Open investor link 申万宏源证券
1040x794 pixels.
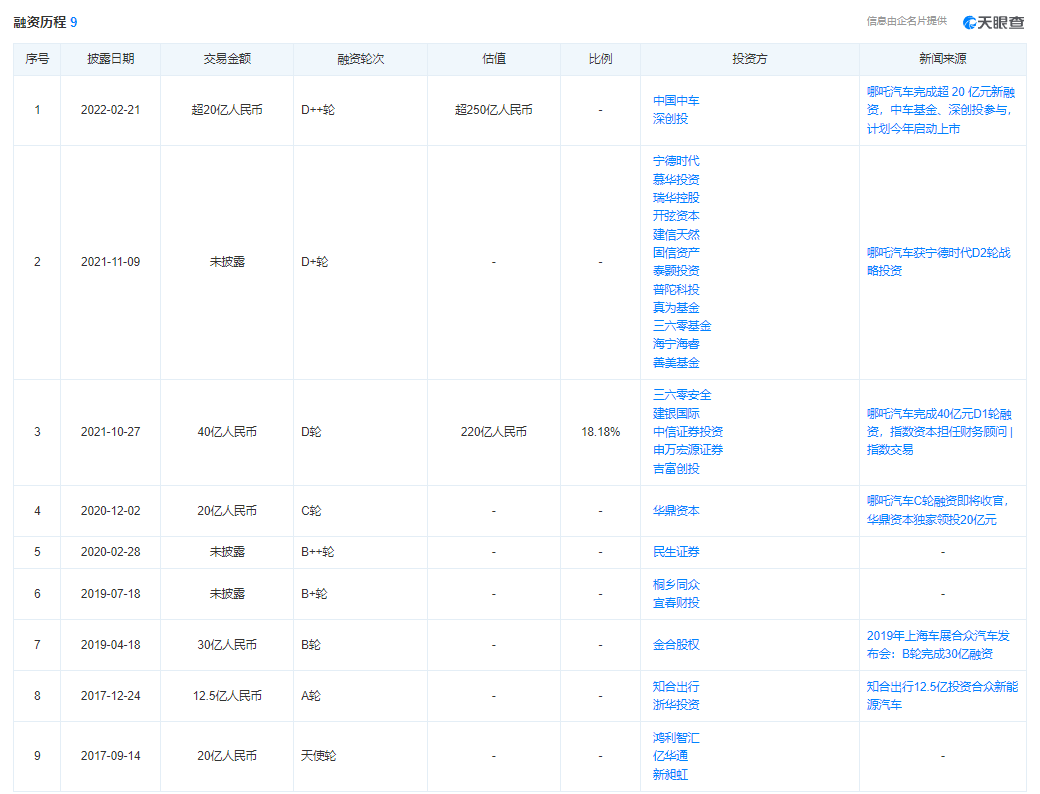688,450
